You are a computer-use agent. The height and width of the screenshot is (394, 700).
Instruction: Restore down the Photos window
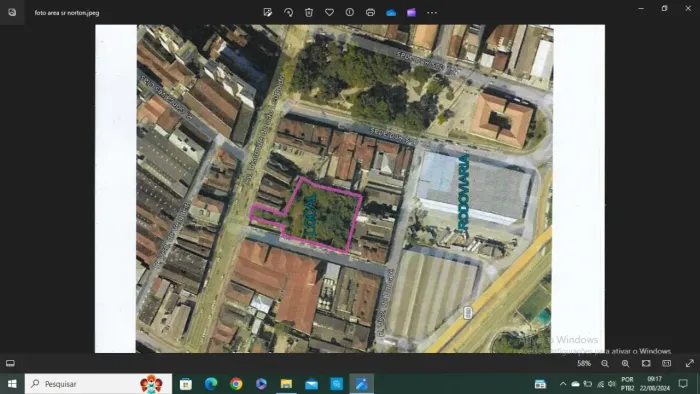tap(664, 8)
